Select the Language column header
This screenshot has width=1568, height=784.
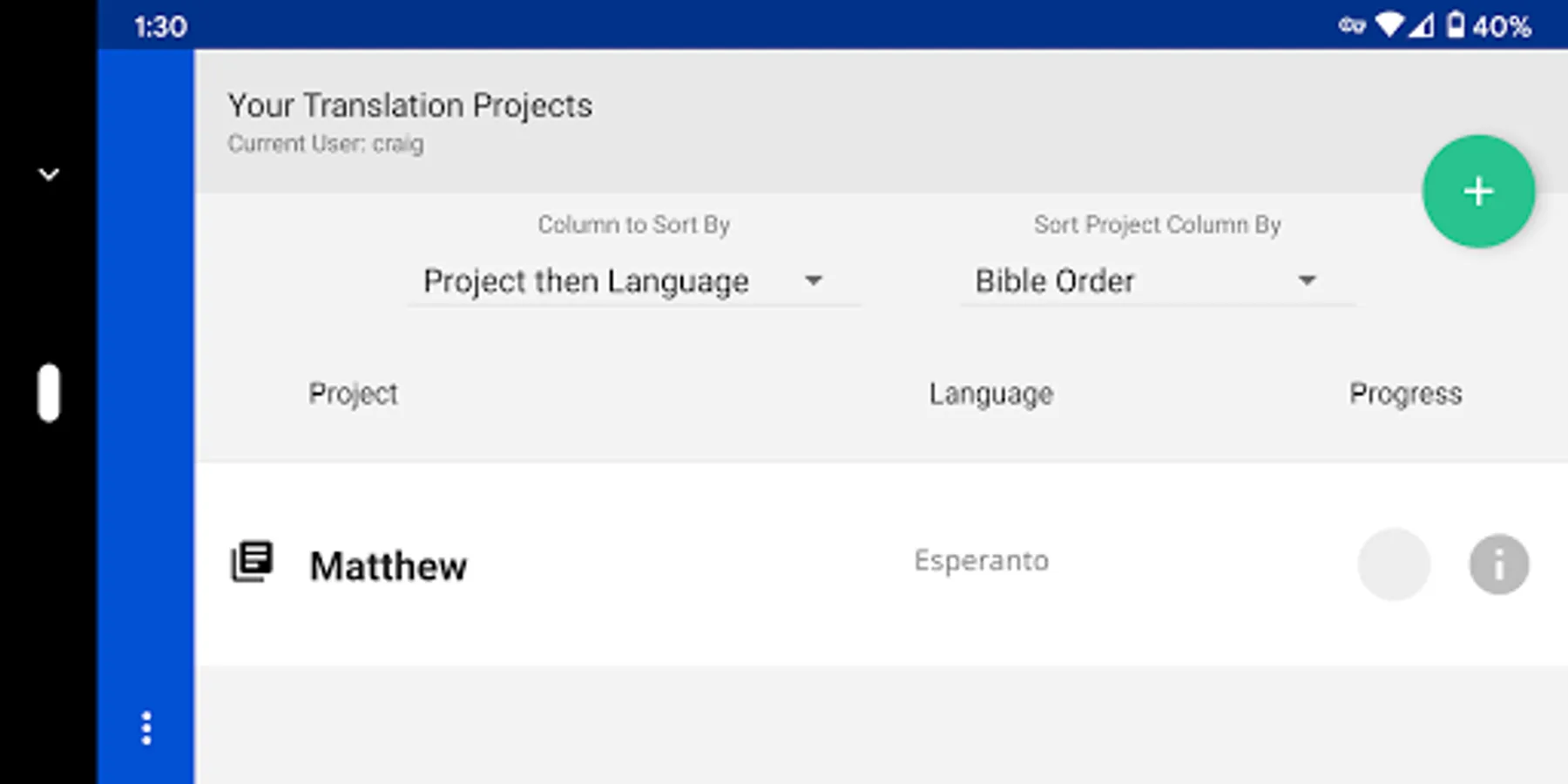pyautogui.click(x=990, y=394)
